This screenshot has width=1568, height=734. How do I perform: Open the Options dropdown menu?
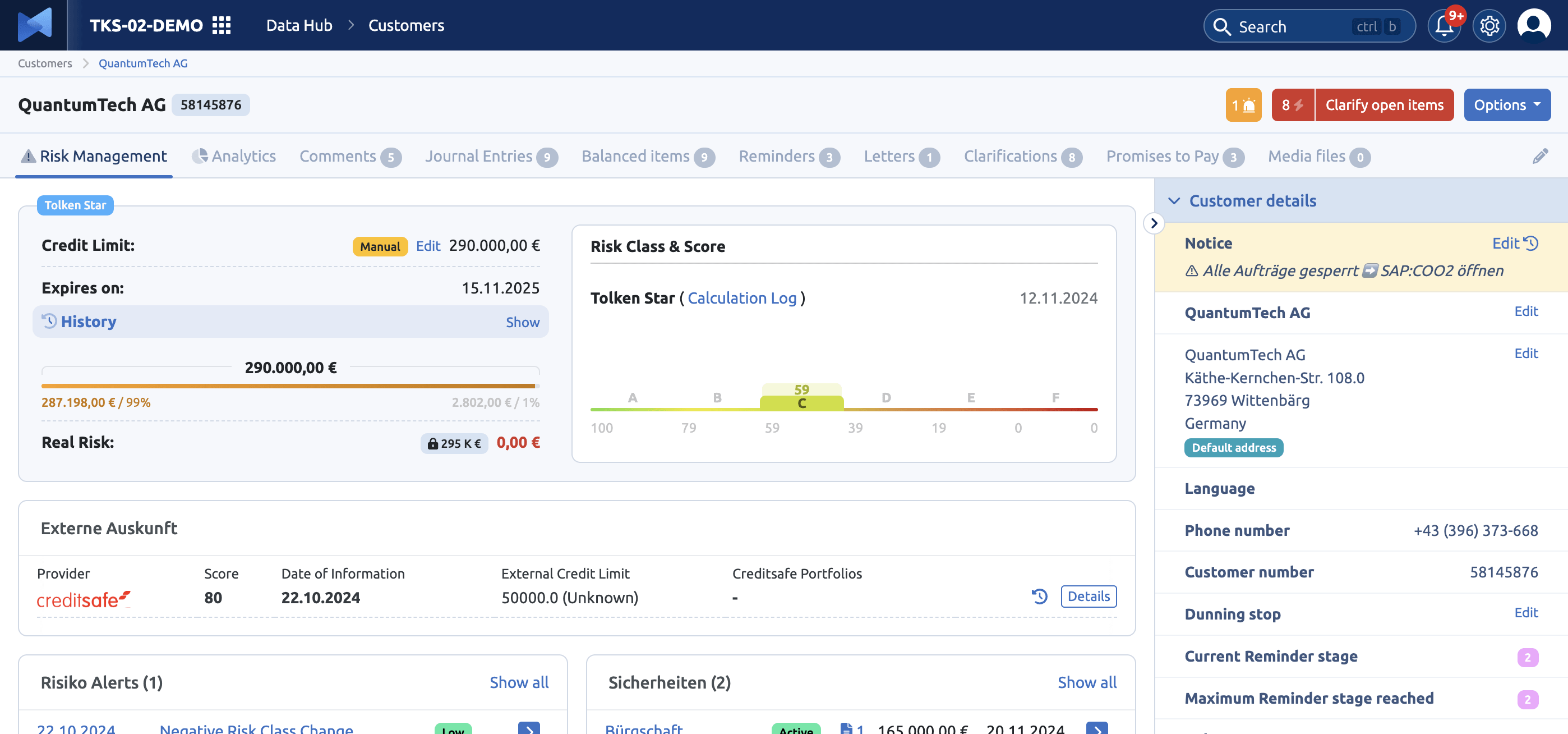coord(1510,104)
